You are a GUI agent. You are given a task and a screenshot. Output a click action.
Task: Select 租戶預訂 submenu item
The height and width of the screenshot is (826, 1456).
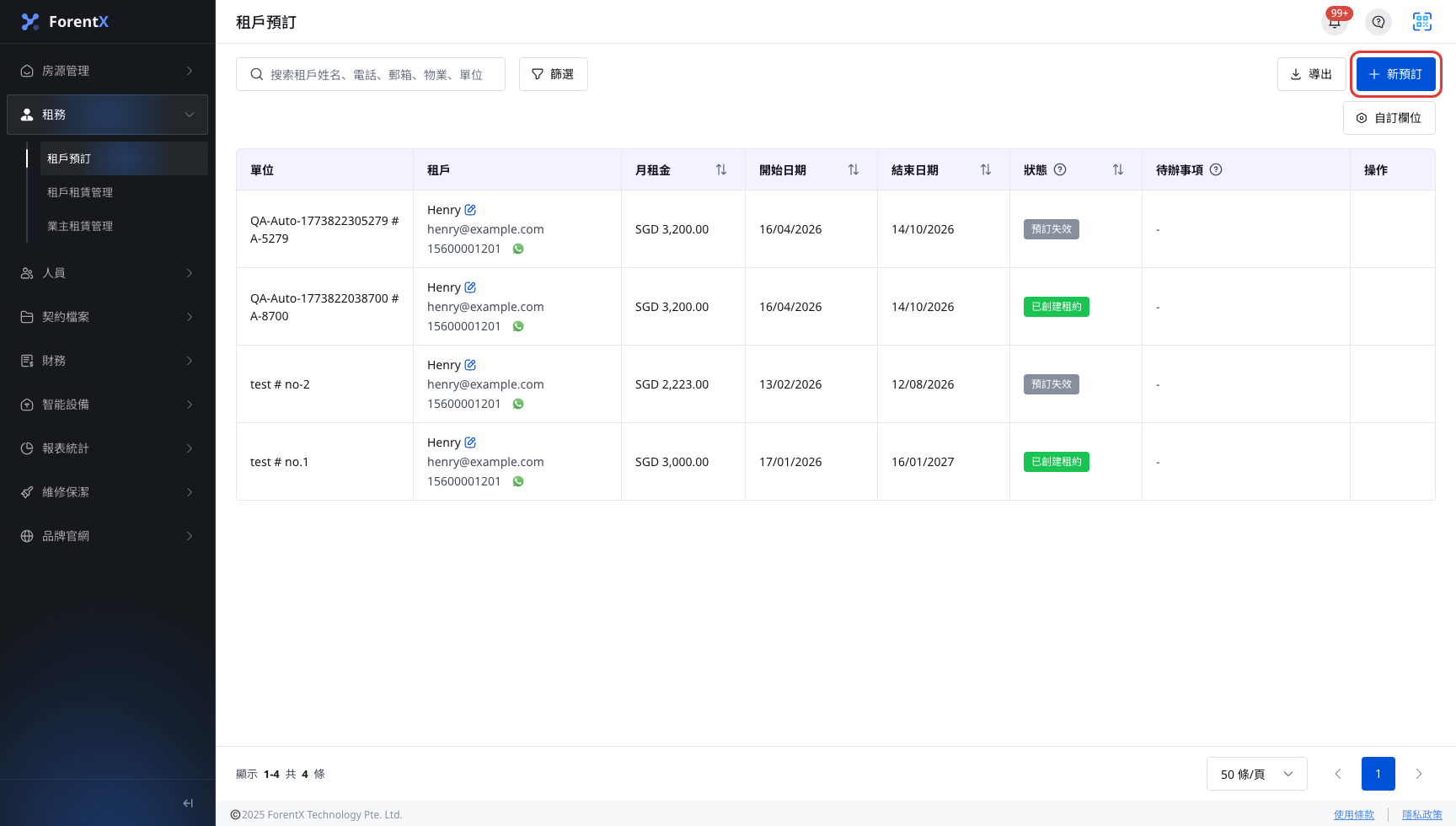point(124,158)
